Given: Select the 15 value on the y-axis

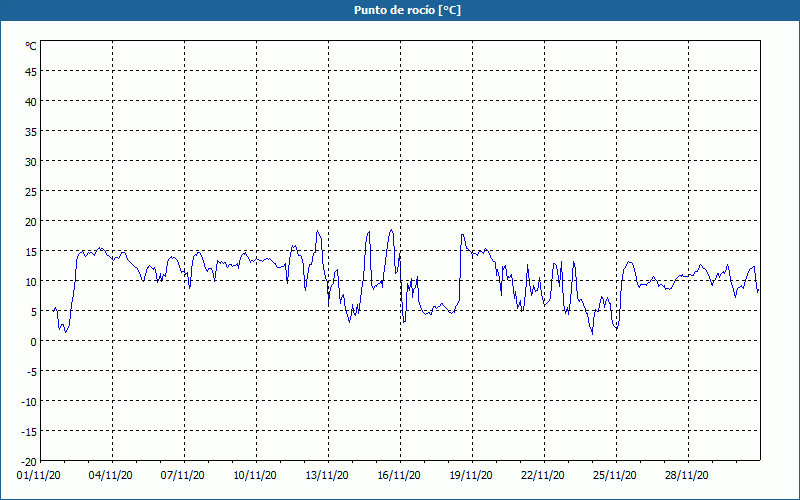Looking at the screenshot, I should pos(31,252).
